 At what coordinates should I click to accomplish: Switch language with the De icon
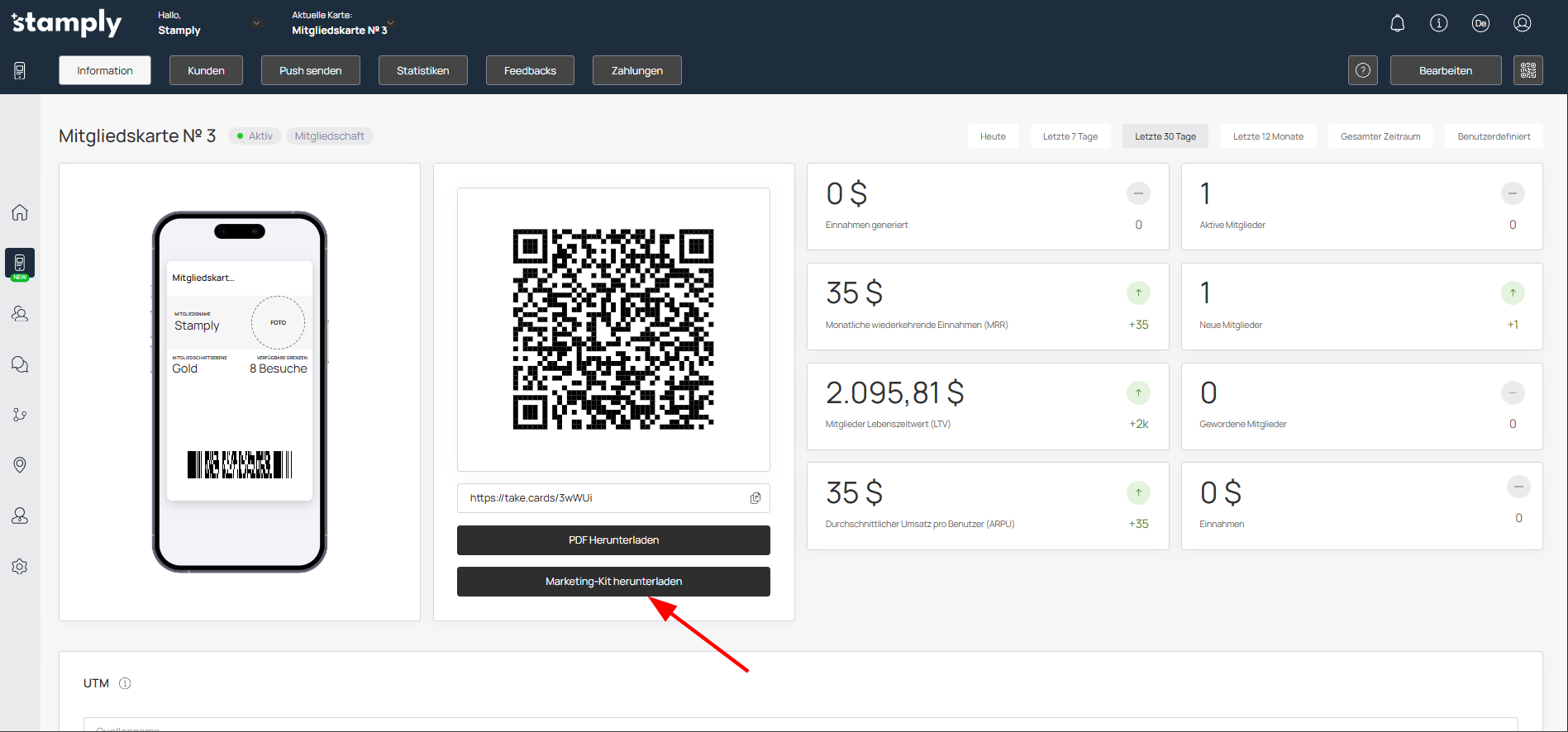coord(1480,23)
